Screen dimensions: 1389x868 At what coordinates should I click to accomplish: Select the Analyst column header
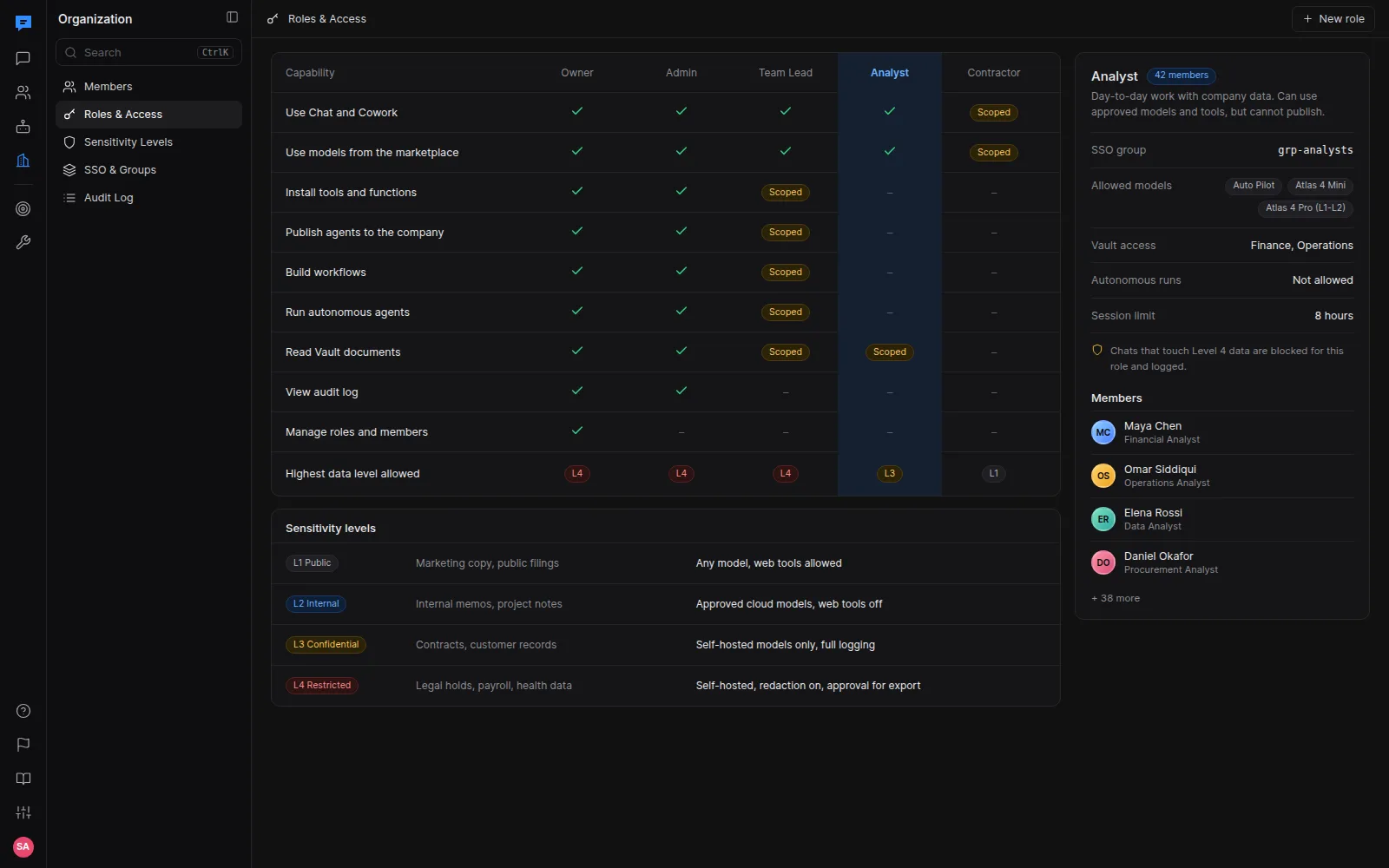[890, 73]
